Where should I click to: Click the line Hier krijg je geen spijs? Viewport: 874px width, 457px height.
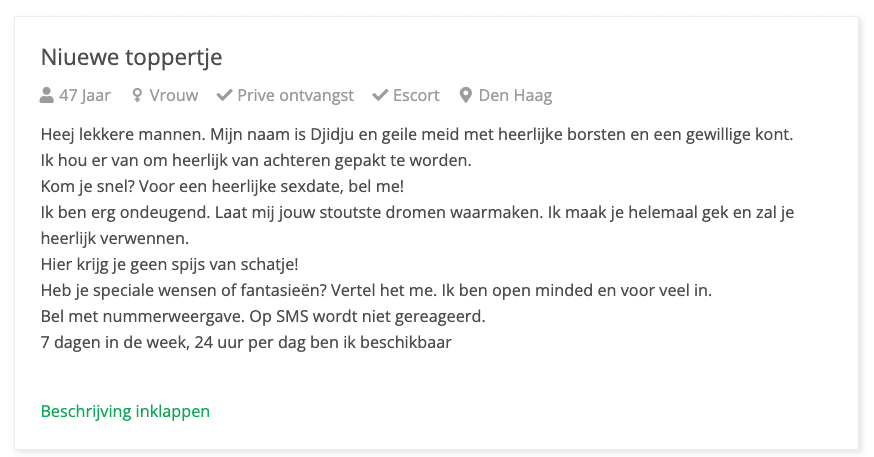tap(169, 264)
